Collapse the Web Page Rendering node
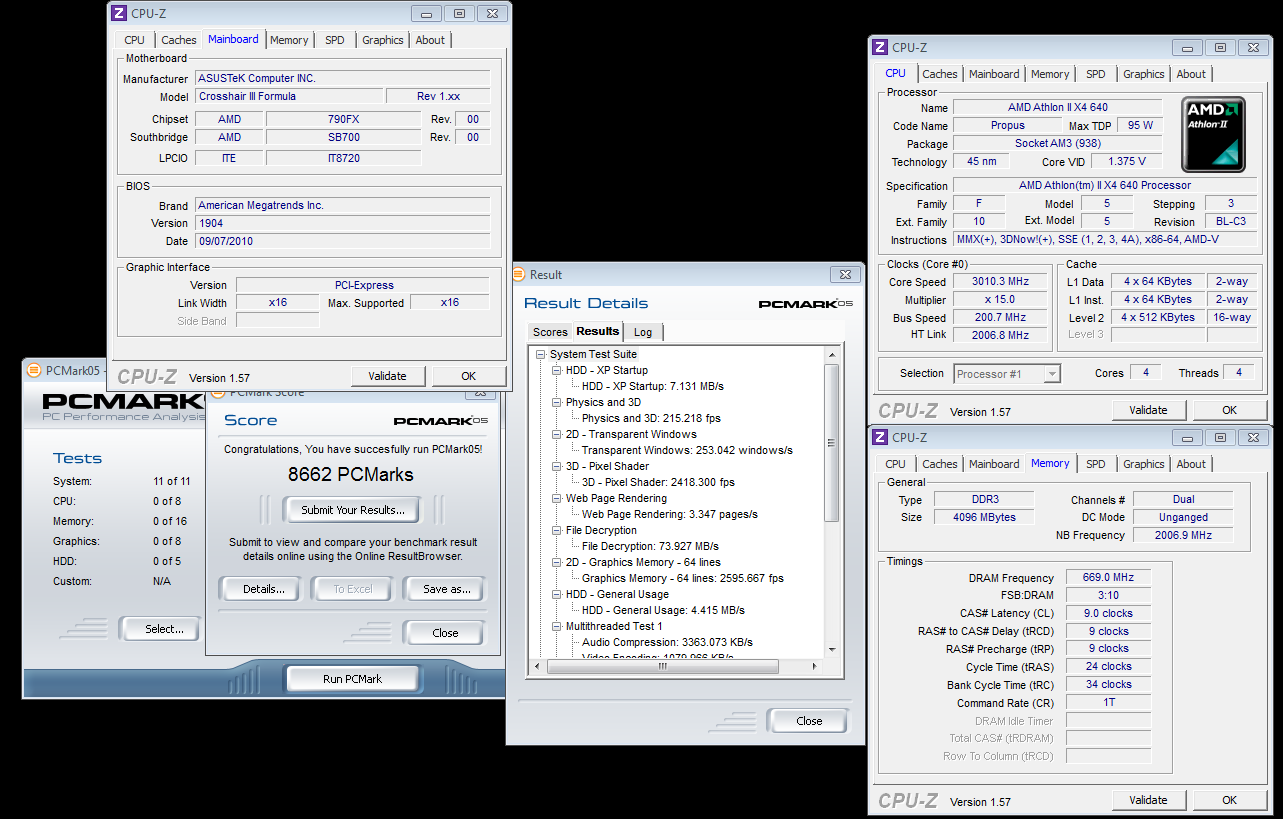The image size is (1283, 819). (x=557, y=498)
